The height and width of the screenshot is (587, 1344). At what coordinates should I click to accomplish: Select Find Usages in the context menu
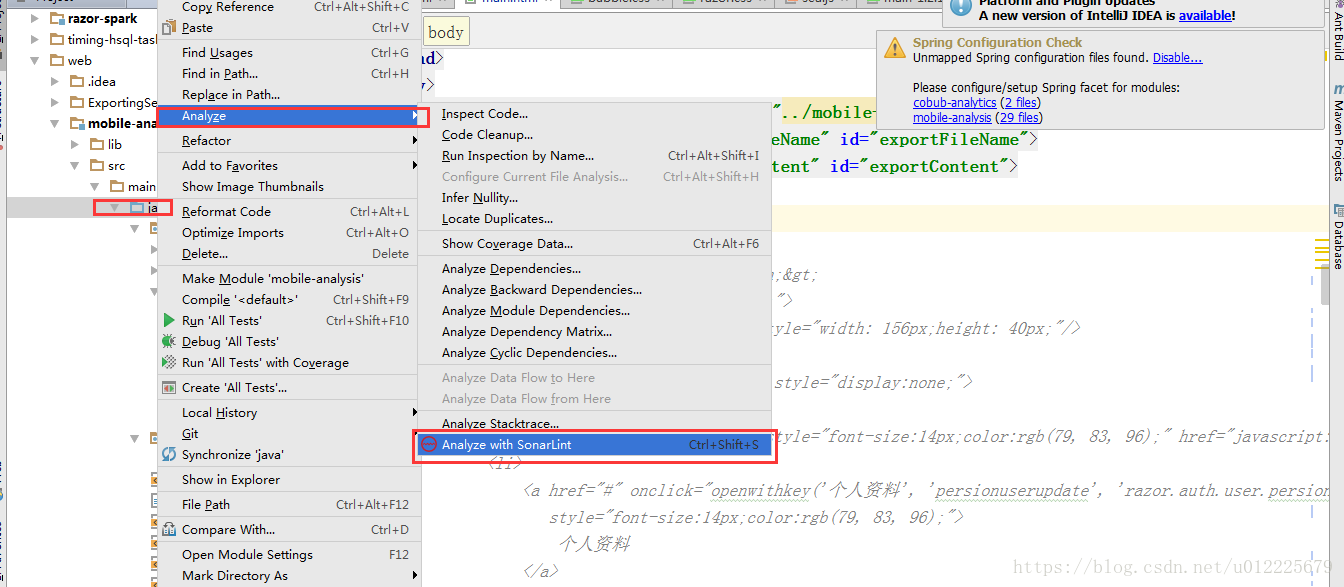click(x=290, y=53)
